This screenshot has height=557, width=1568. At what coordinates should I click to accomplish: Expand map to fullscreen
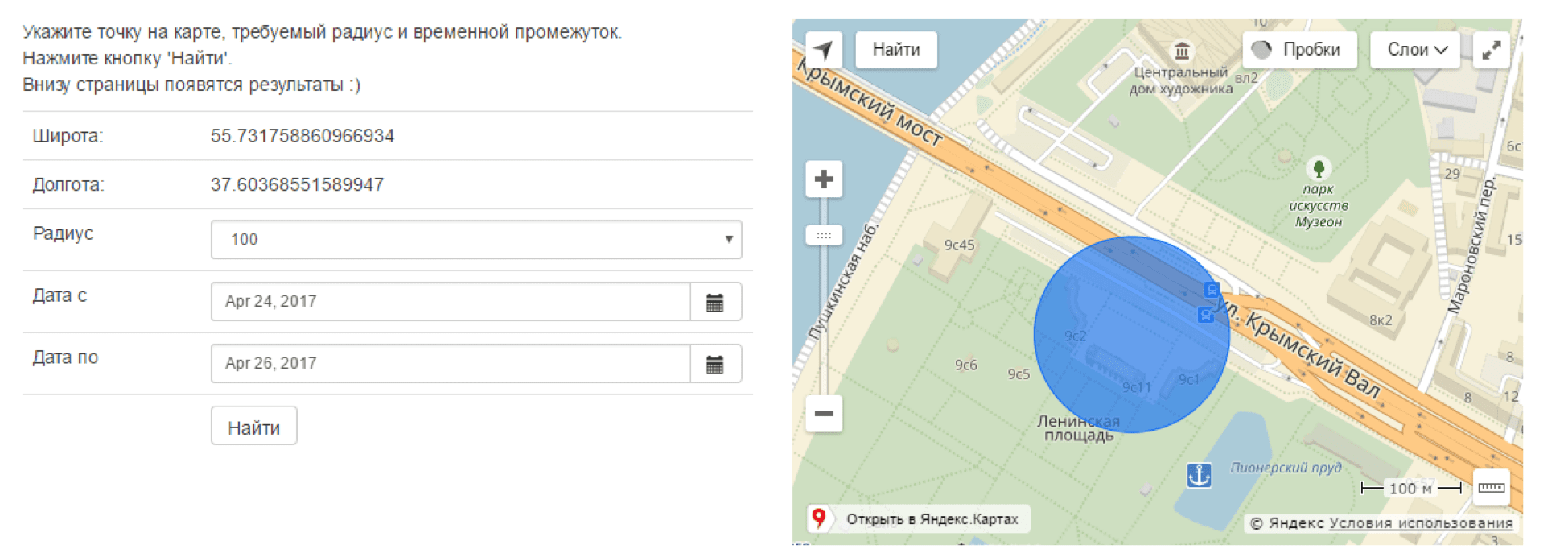[x=1491, y=50]
